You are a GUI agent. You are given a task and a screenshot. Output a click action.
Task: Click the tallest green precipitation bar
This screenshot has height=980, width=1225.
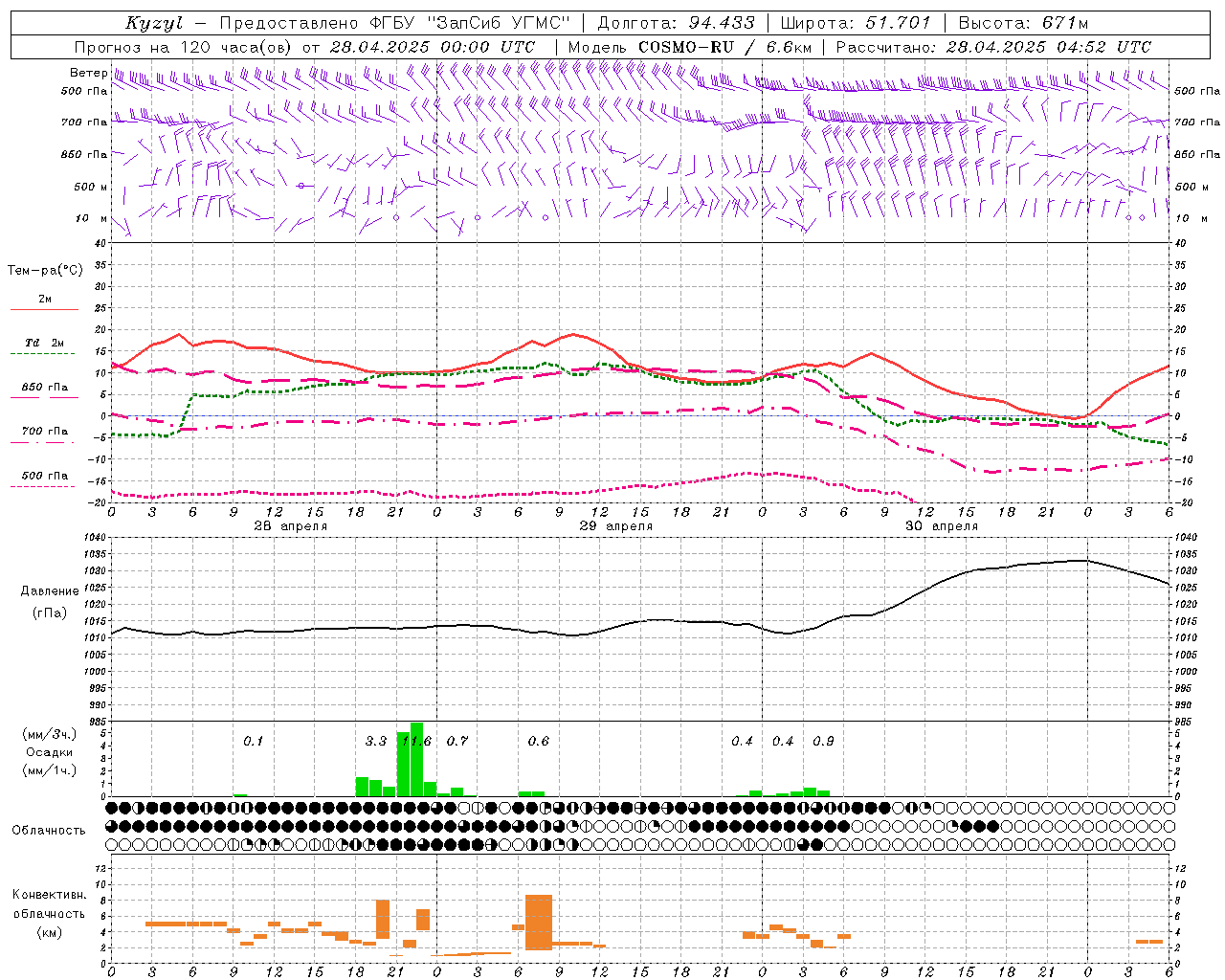pyautogui.click(x=416, y=759)
